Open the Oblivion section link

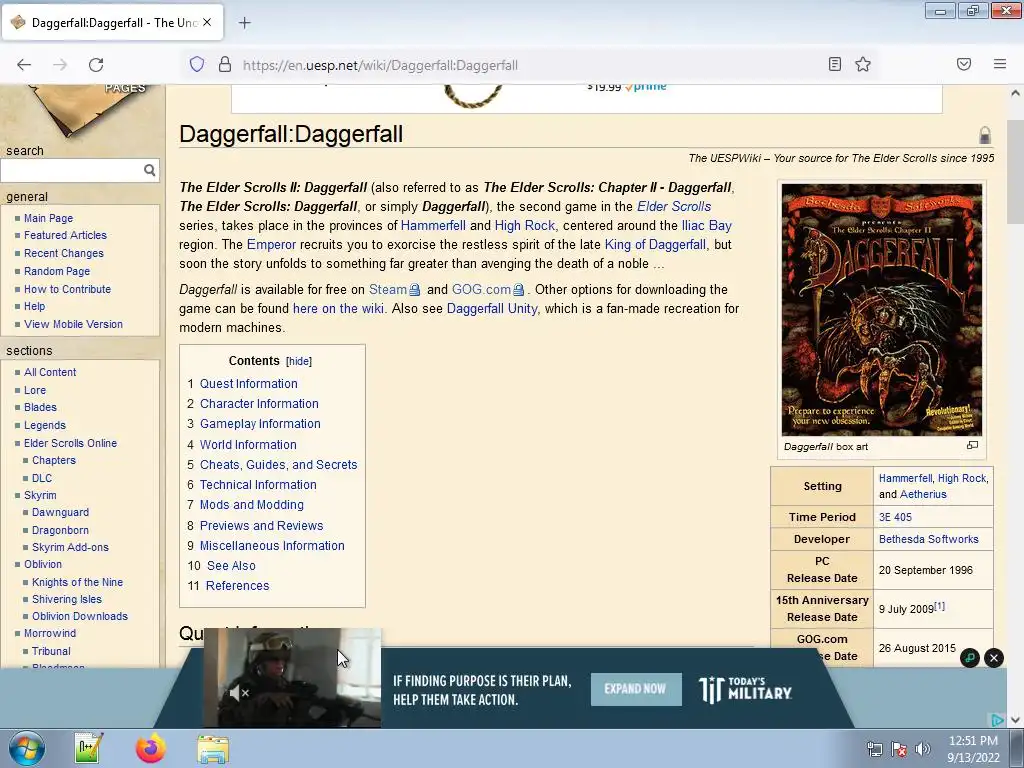[x=42, y=564]
